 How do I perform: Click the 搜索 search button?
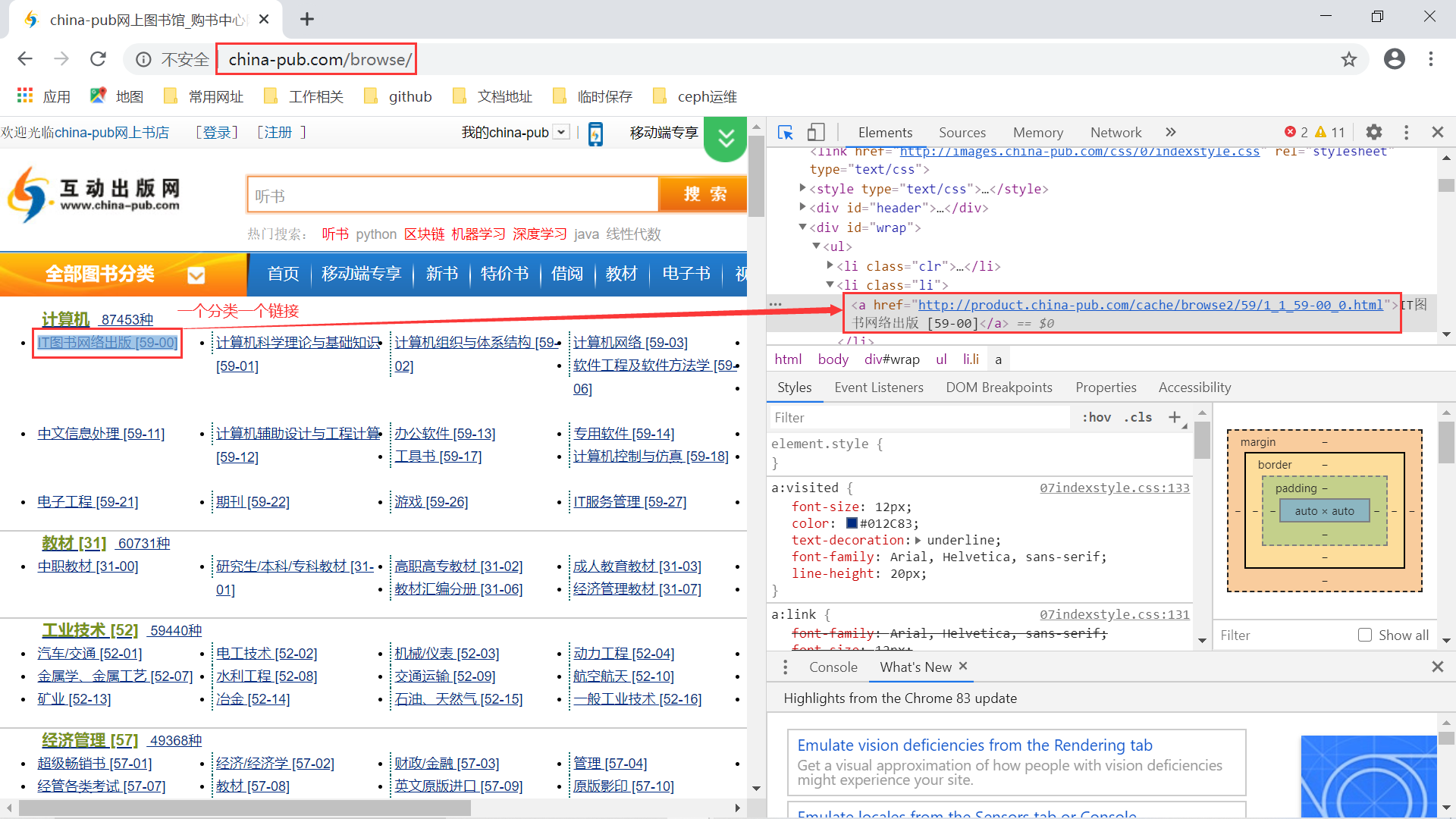703,195
